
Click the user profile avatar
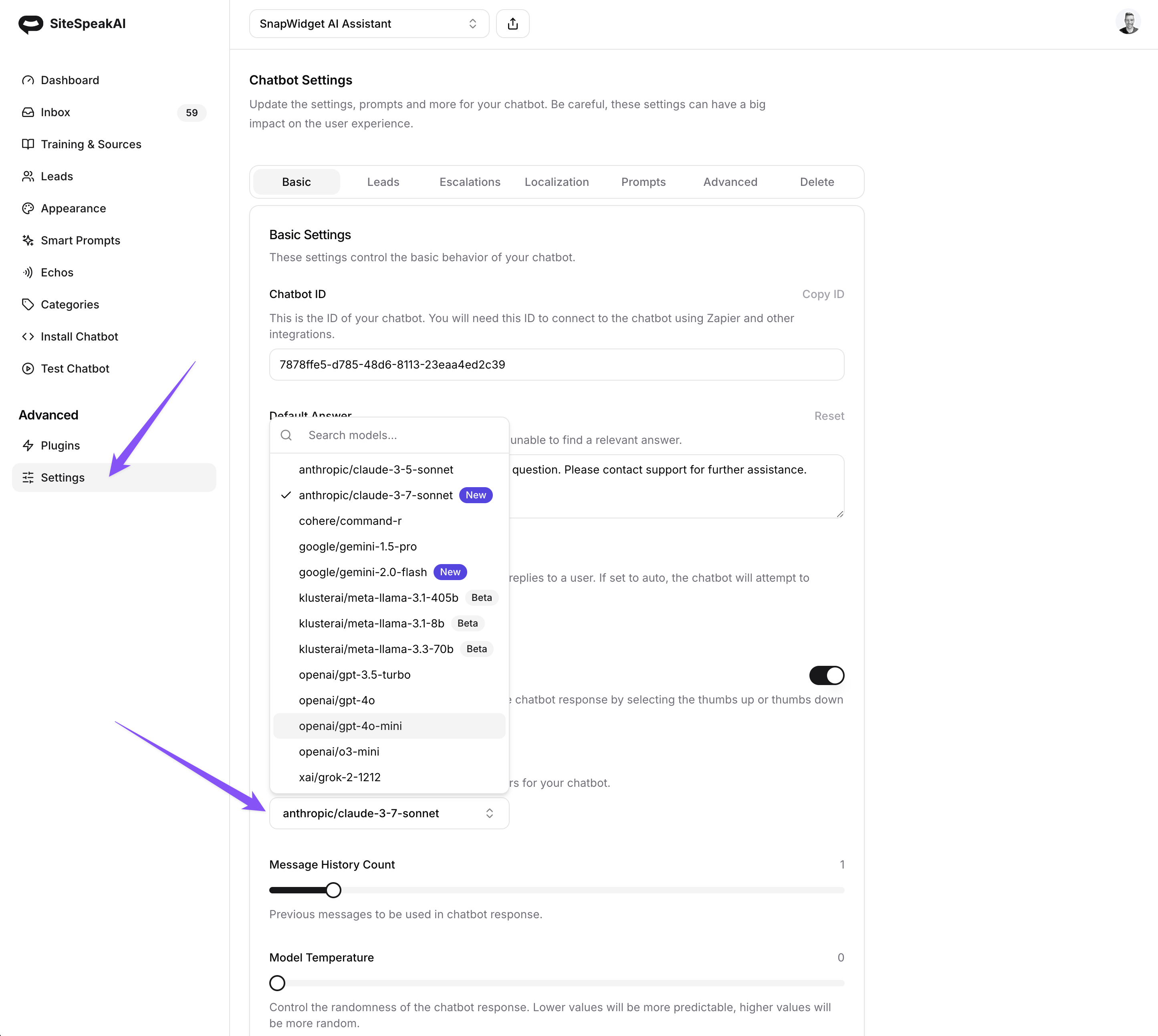pos(1127,23)
